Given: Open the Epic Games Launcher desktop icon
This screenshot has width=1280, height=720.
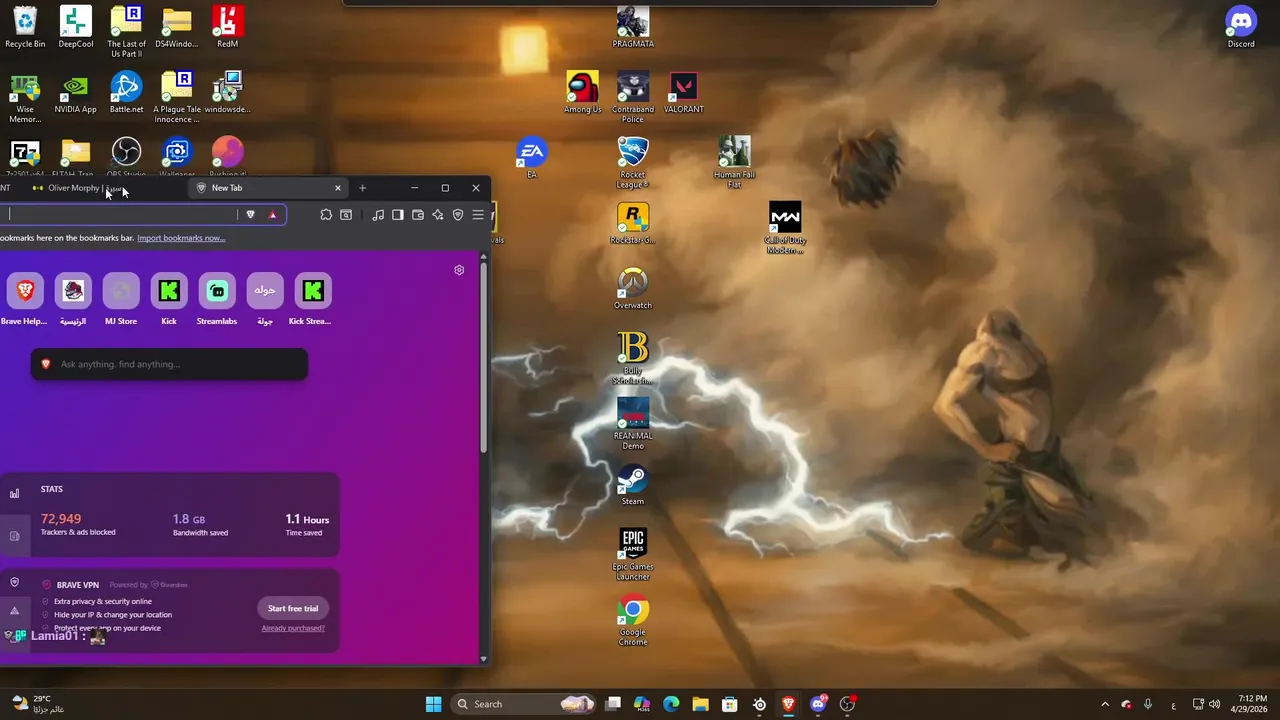Looking at the screenshot, I should tap(633, 554).
